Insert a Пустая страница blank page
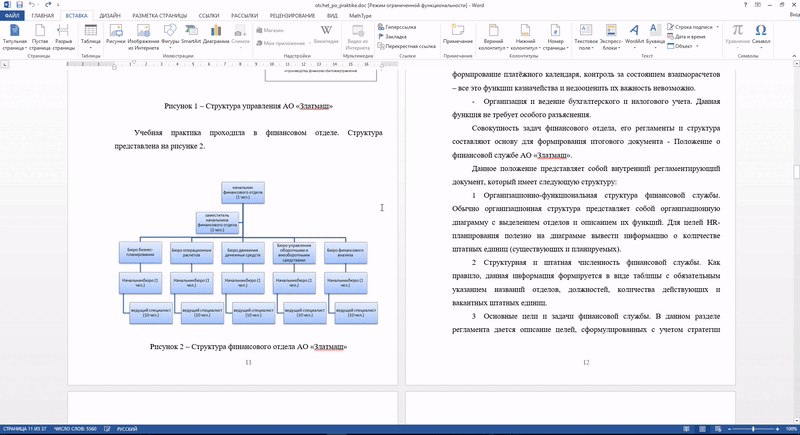Screen dimensions: 800x435 tap(40, 37)
